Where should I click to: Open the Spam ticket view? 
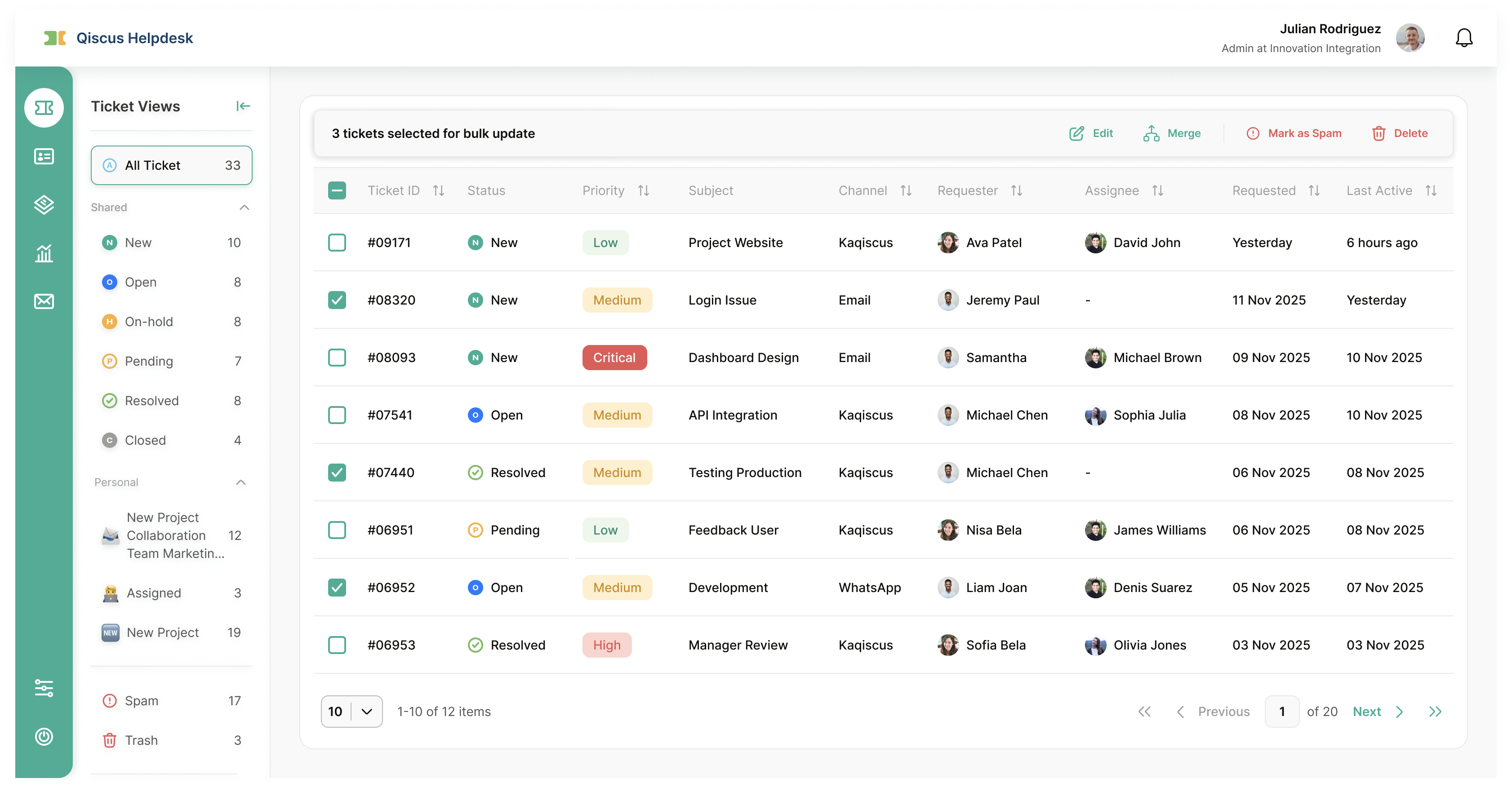point(142,701)
